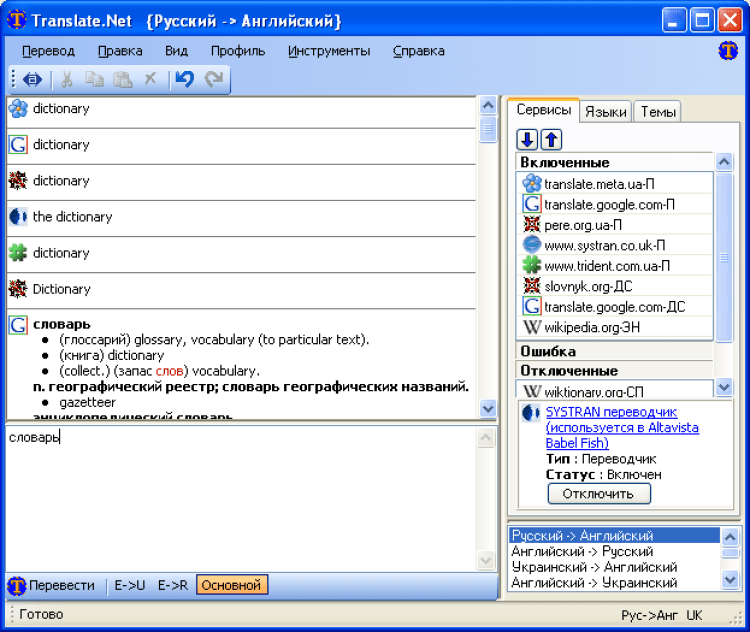750x632 pixels.
Task: Click the swap translation direction toolbar icon
Action: click(x=32, y=79)
